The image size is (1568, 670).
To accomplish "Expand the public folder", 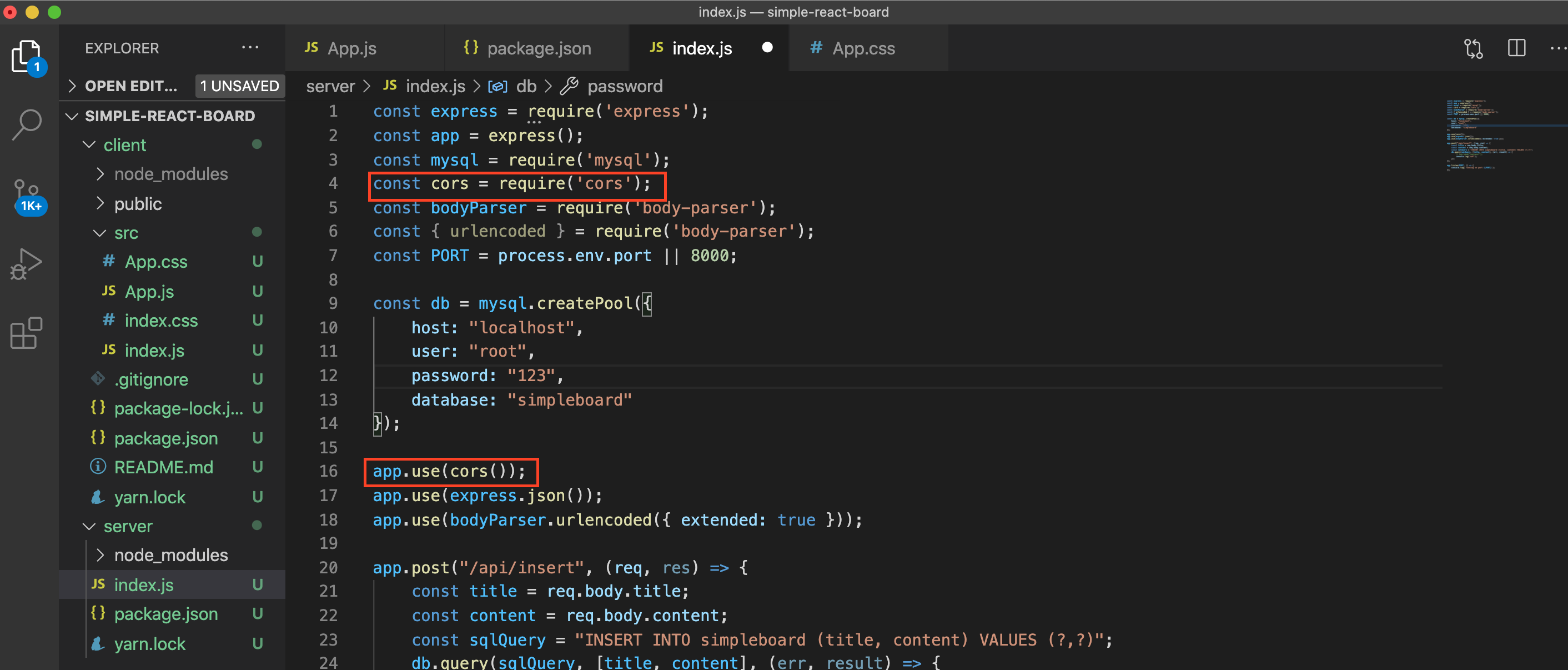I will click(138, 203).
